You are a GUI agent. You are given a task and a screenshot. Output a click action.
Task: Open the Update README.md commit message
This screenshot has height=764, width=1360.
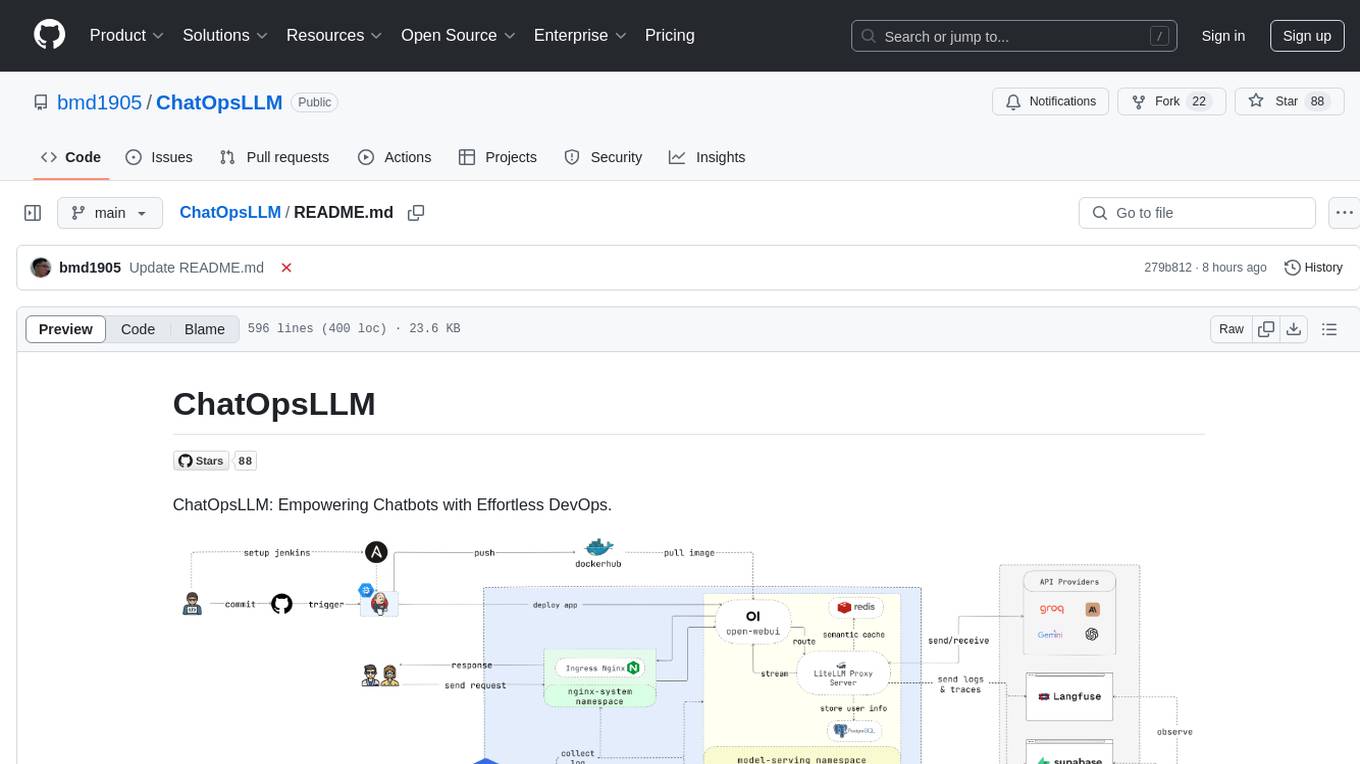point(196,268)
